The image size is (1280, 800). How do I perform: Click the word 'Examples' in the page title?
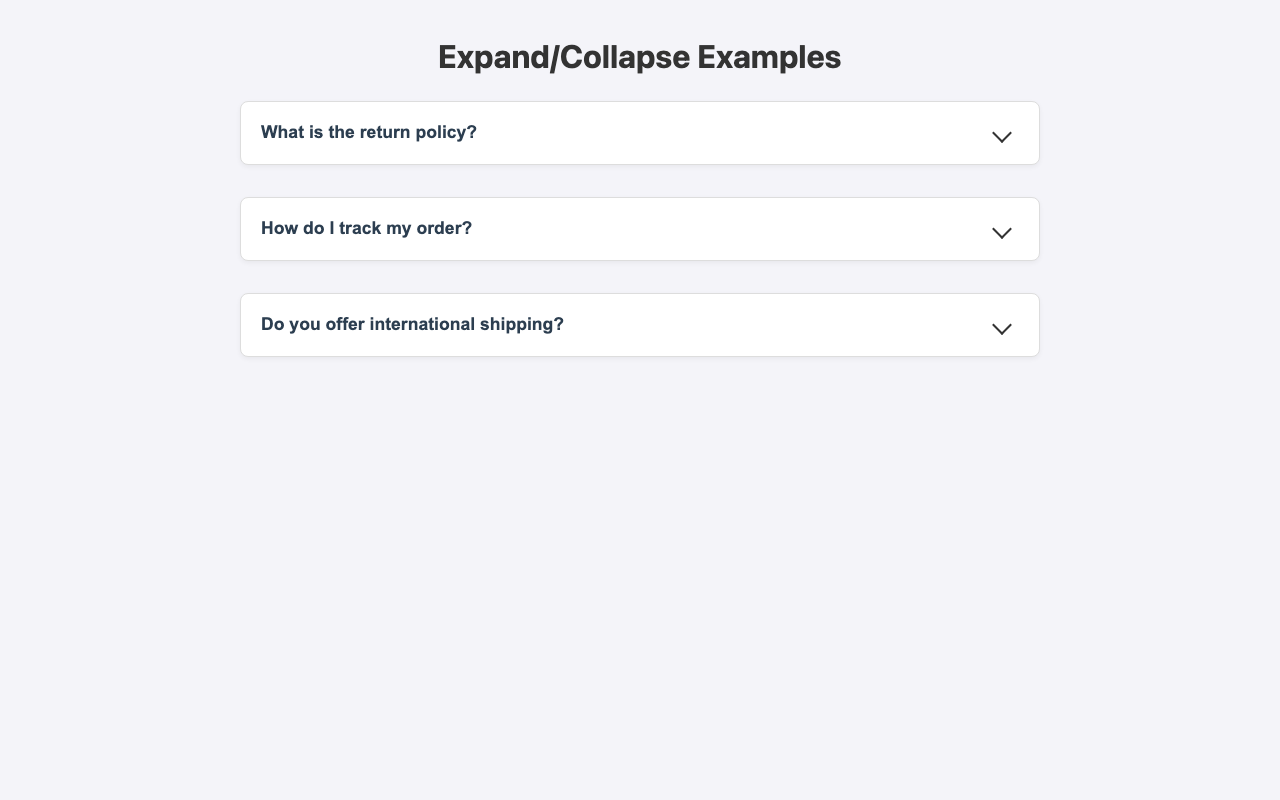768,57
